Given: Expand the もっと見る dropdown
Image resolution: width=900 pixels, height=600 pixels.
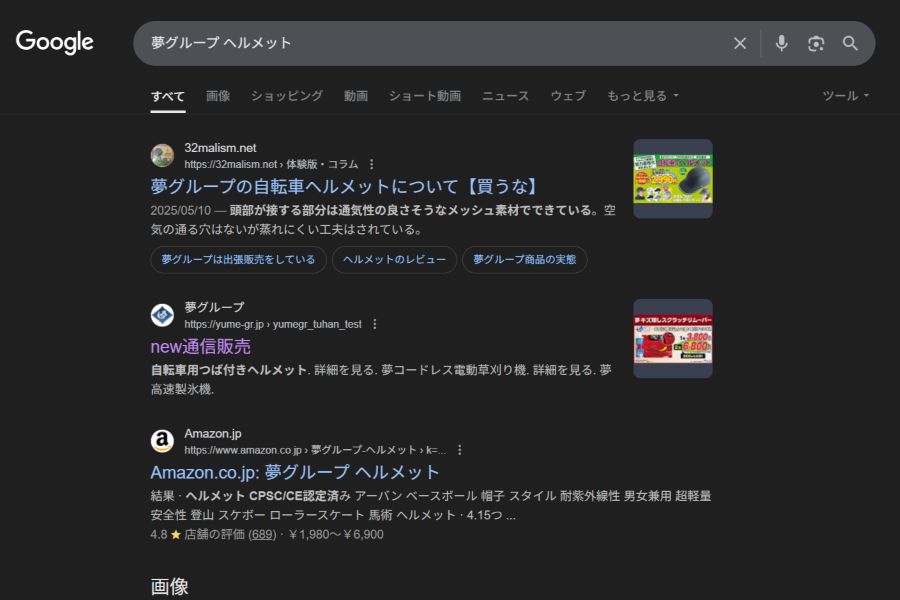Looking at the screenshot, I should [x=643, y=96].
